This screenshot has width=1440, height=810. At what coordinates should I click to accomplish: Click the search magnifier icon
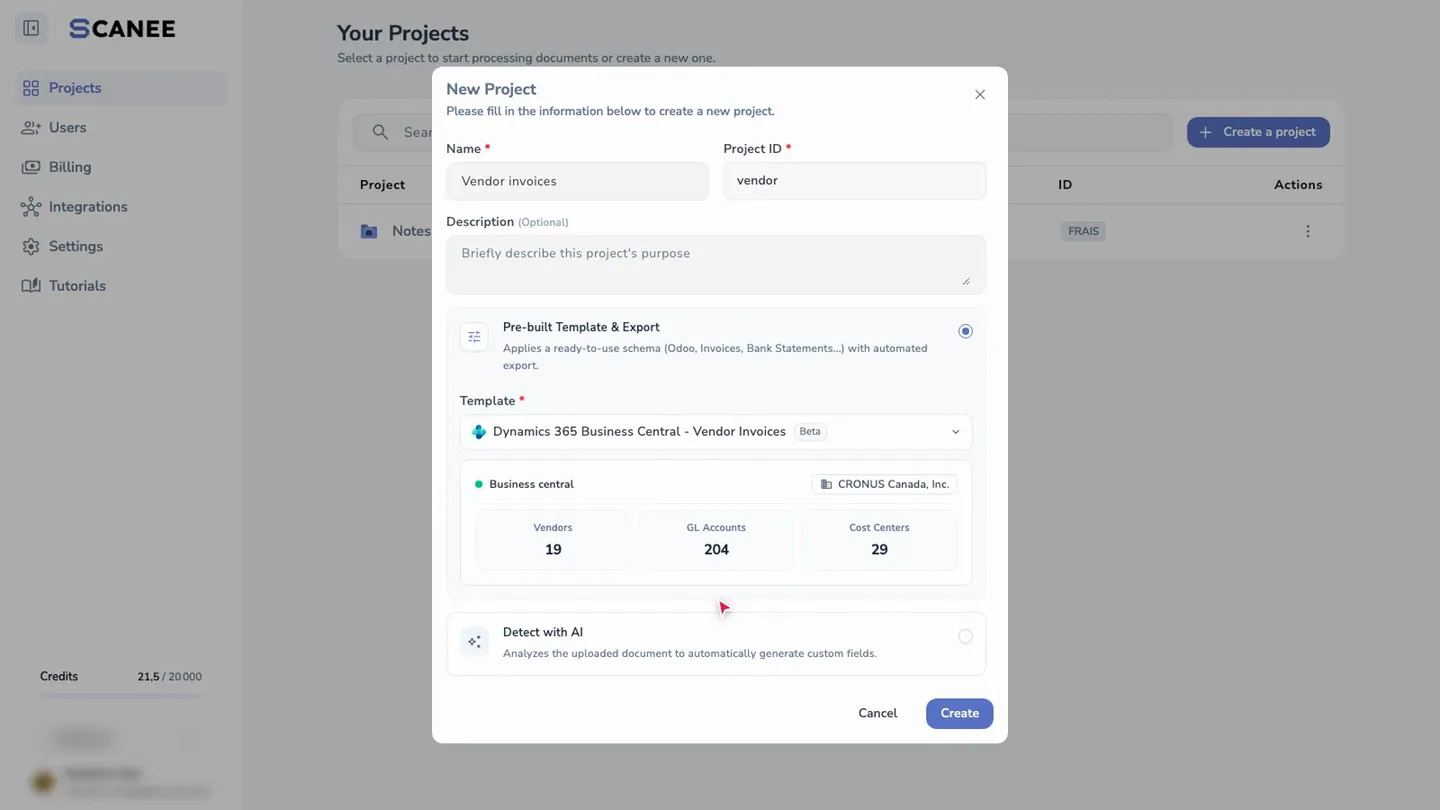click(380, 132)
